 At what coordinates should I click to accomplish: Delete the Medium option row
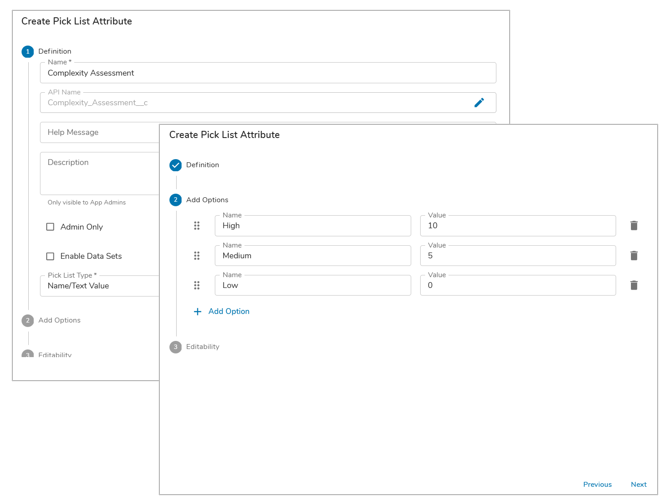coord(634,256)
